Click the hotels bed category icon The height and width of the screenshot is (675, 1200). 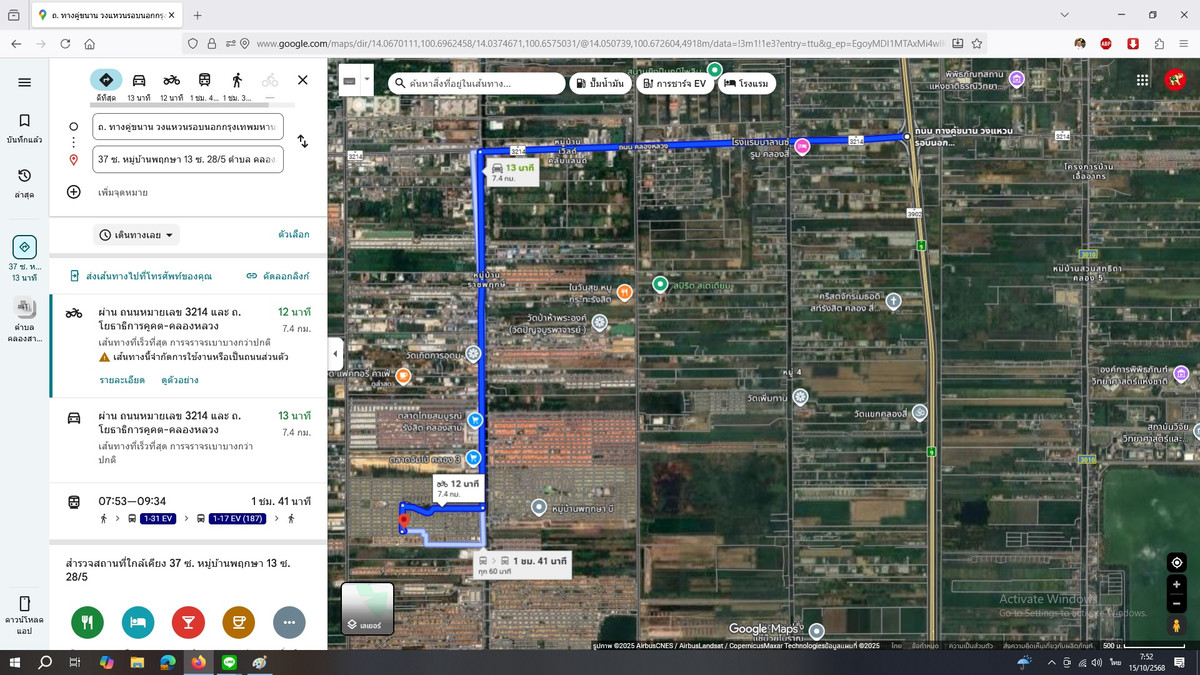click(138, 622)
